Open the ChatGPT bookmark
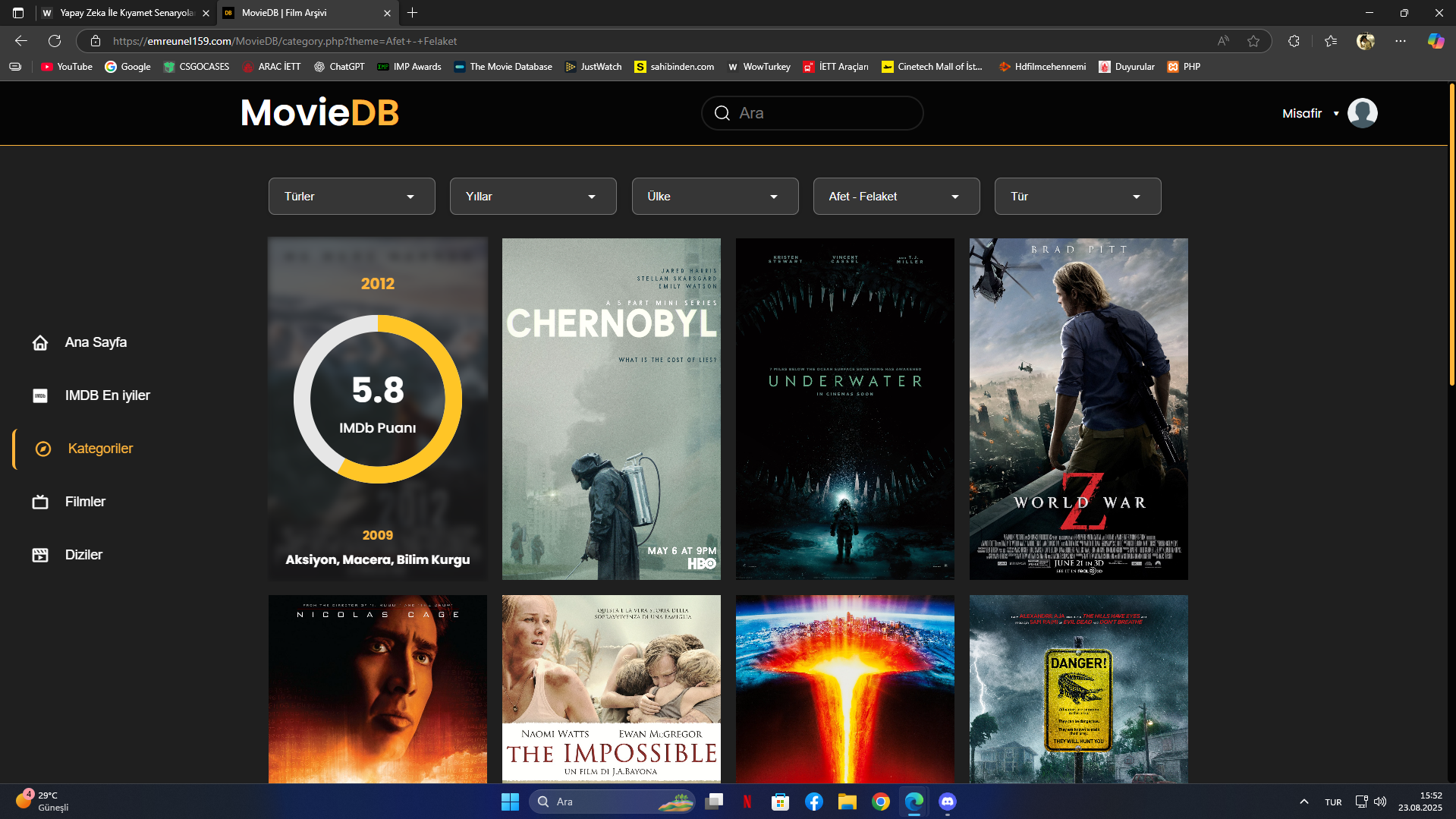The image size is (1456, 819). click(339, 67)
